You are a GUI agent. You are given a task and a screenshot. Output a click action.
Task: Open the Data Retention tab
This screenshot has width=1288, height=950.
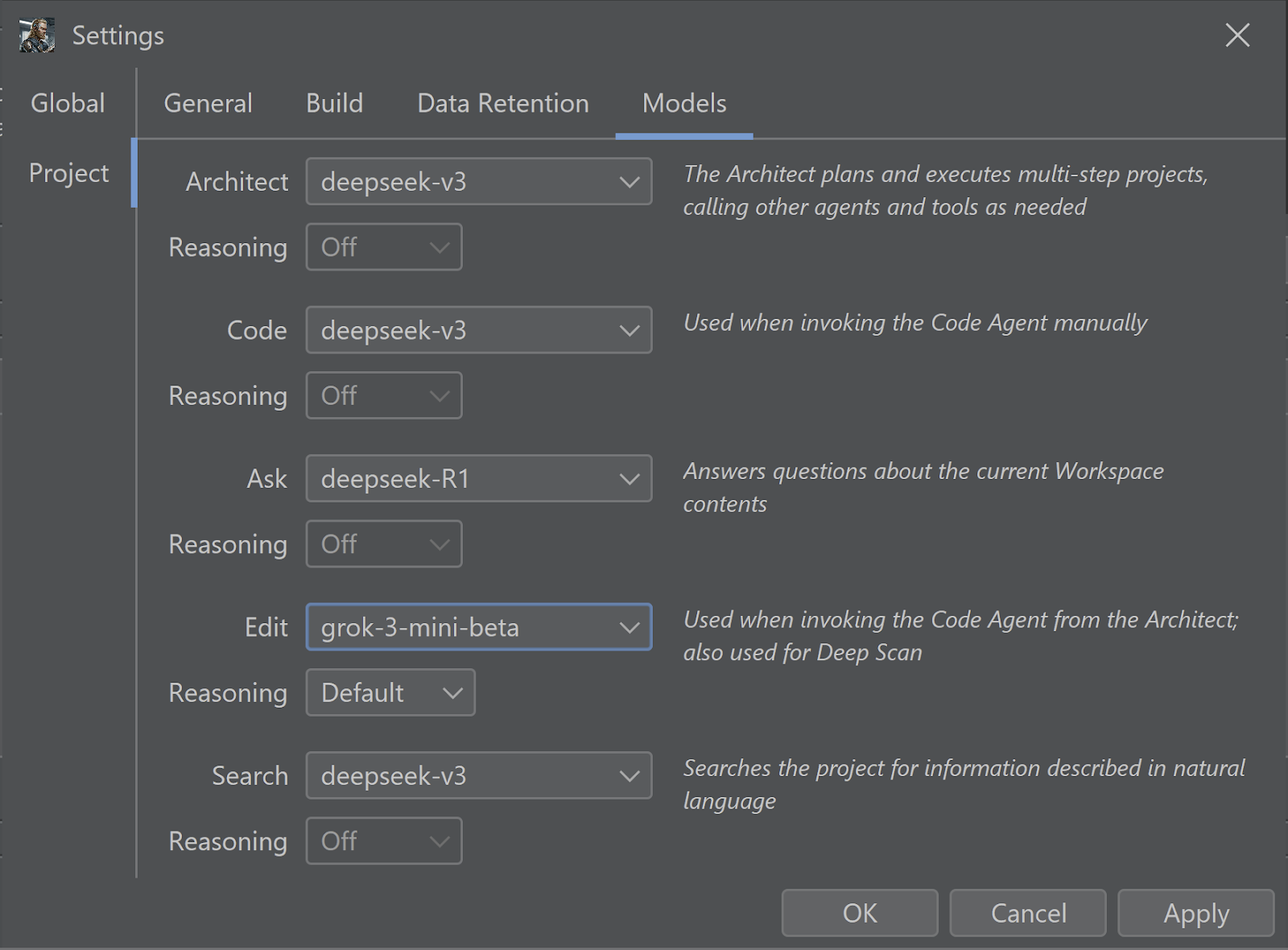point(503,104)
